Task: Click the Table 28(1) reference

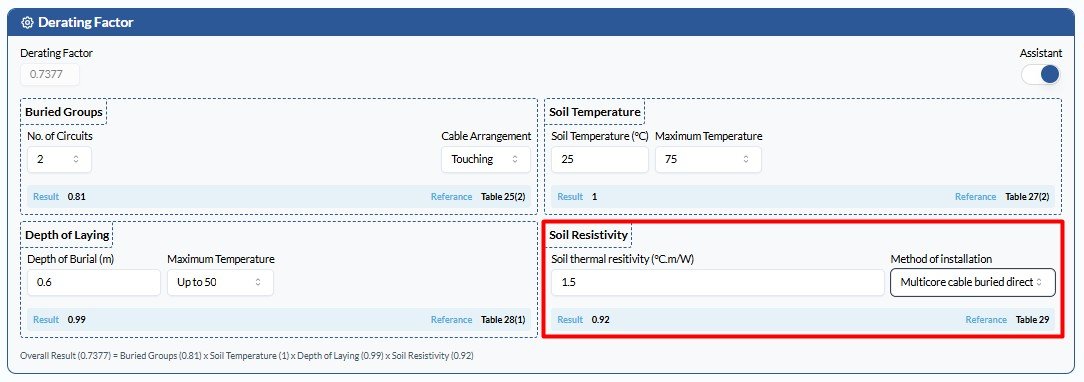Action: pos(503,320)
